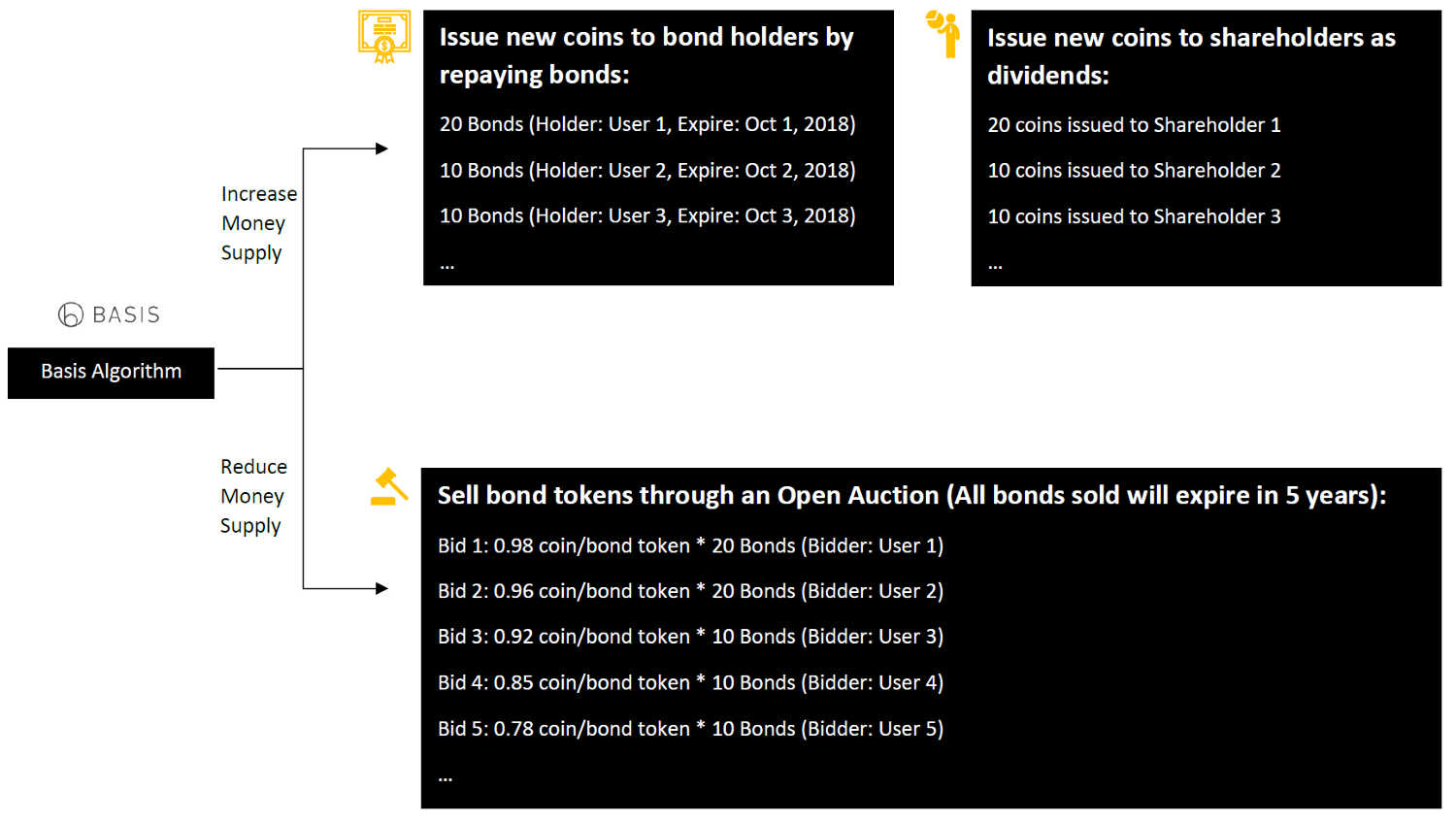This screenshot has width=1456, height=823.
Task: Click '10 coins issued to Shareholder 3'
Action: click(1134, 216)
